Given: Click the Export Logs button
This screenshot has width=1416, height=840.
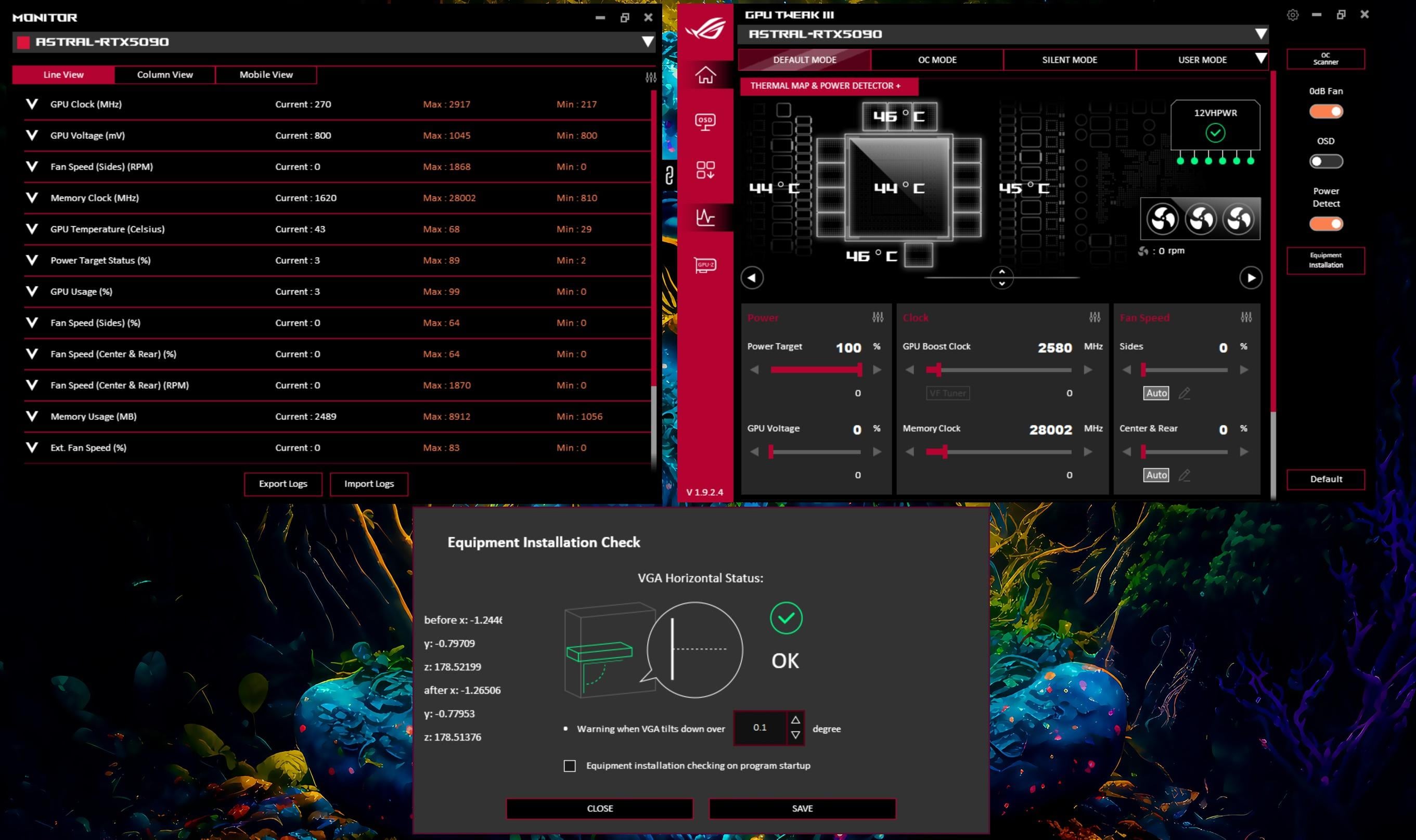Looking at the screenshot, I should (x=283, y=484).
